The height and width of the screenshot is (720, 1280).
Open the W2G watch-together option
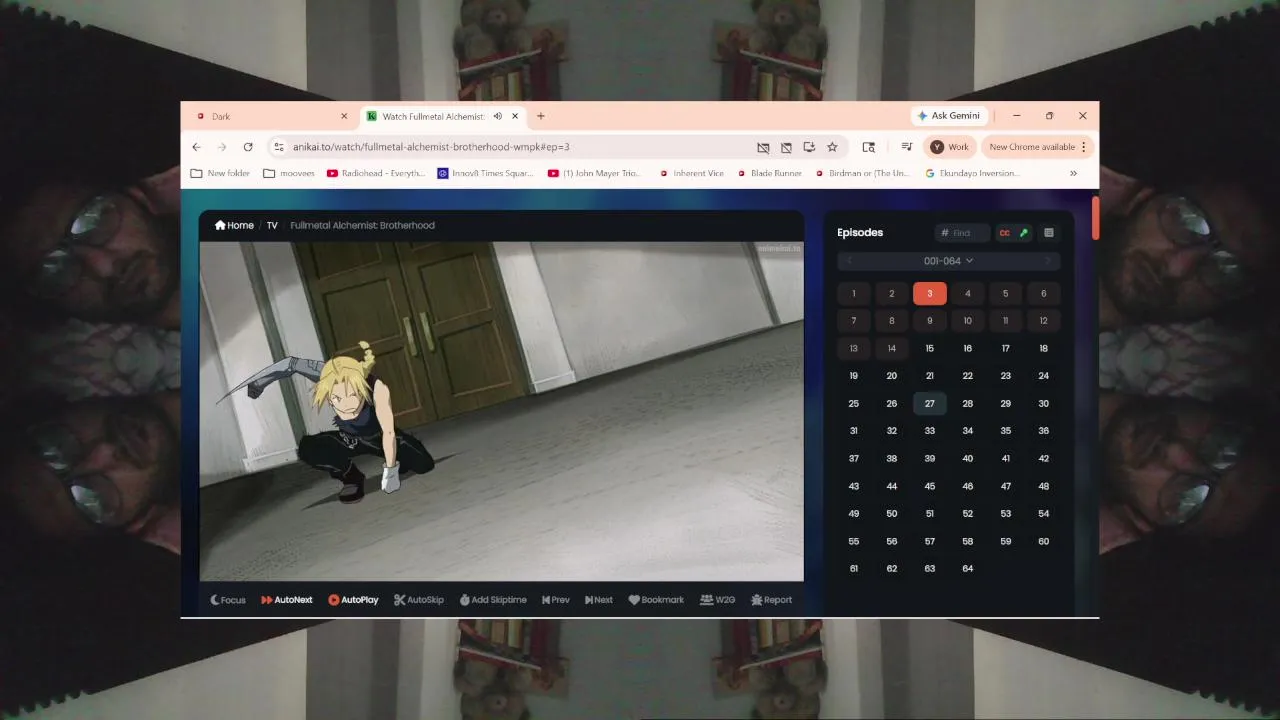click(718, 600)
